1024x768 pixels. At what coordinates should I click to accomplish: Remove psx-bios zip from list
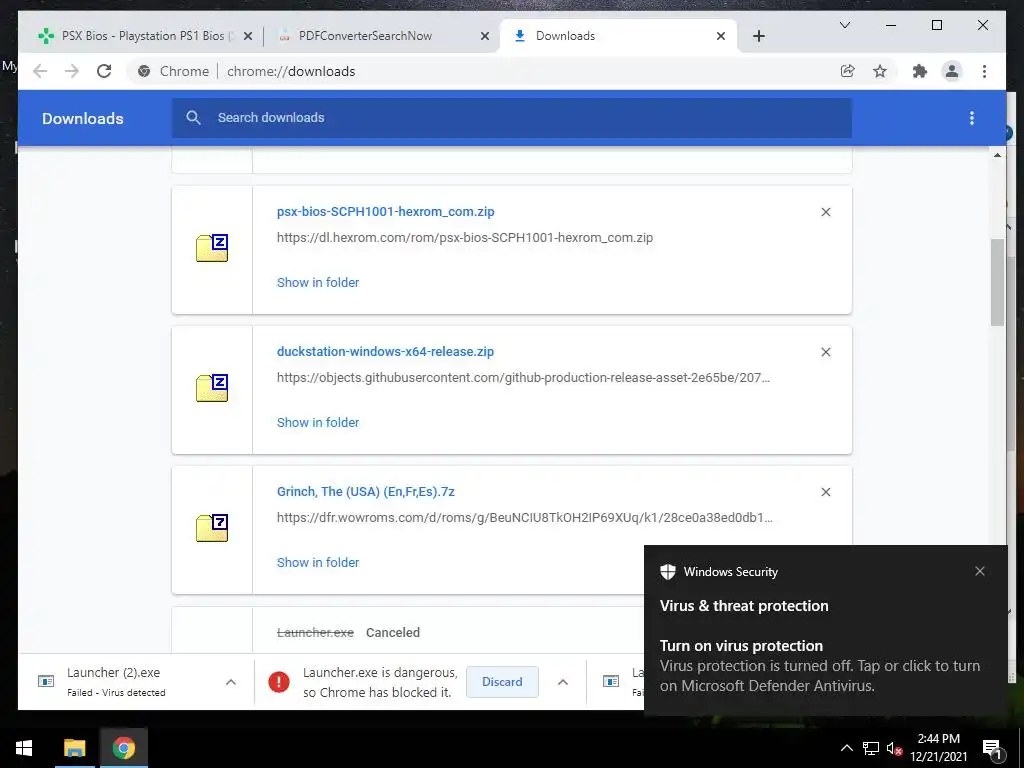[825, 212]
